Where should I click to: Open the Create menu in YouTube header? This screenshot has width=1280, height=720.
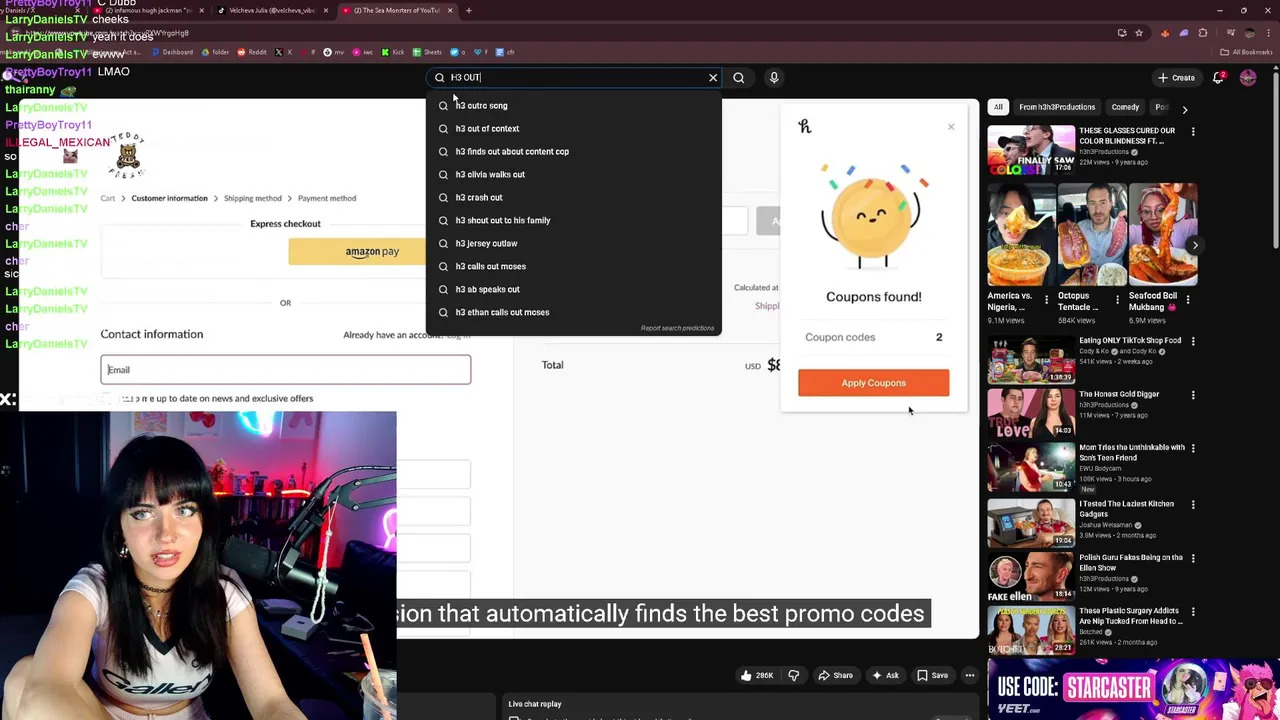click(x=1176, y=77)
